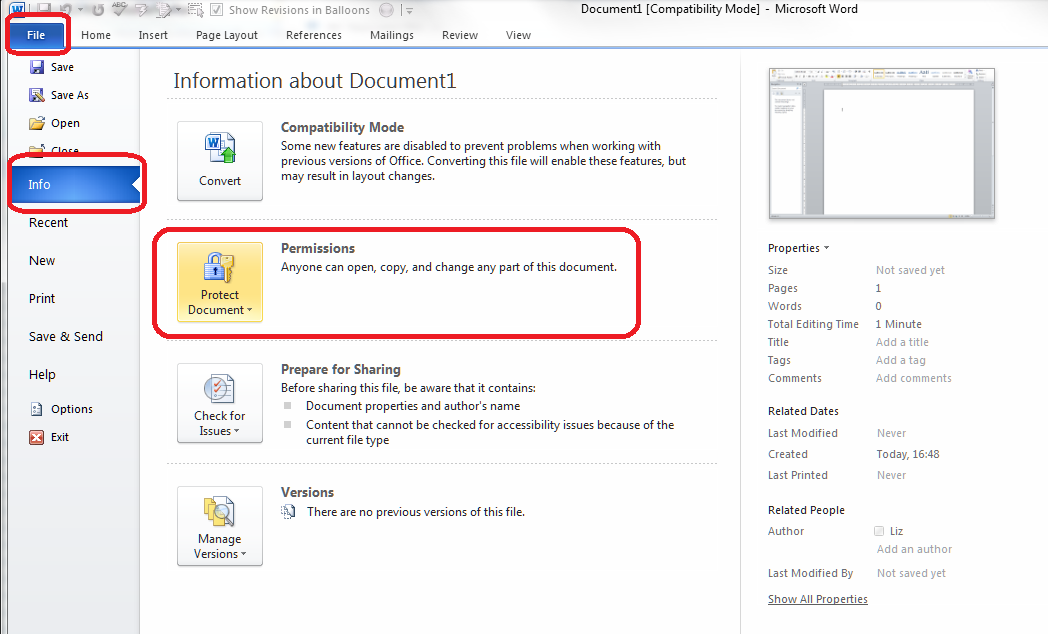The width and height of the screenshot is (1048, 634).
Task: Select Recent in the backstage menu
Action: click(48, 223)
